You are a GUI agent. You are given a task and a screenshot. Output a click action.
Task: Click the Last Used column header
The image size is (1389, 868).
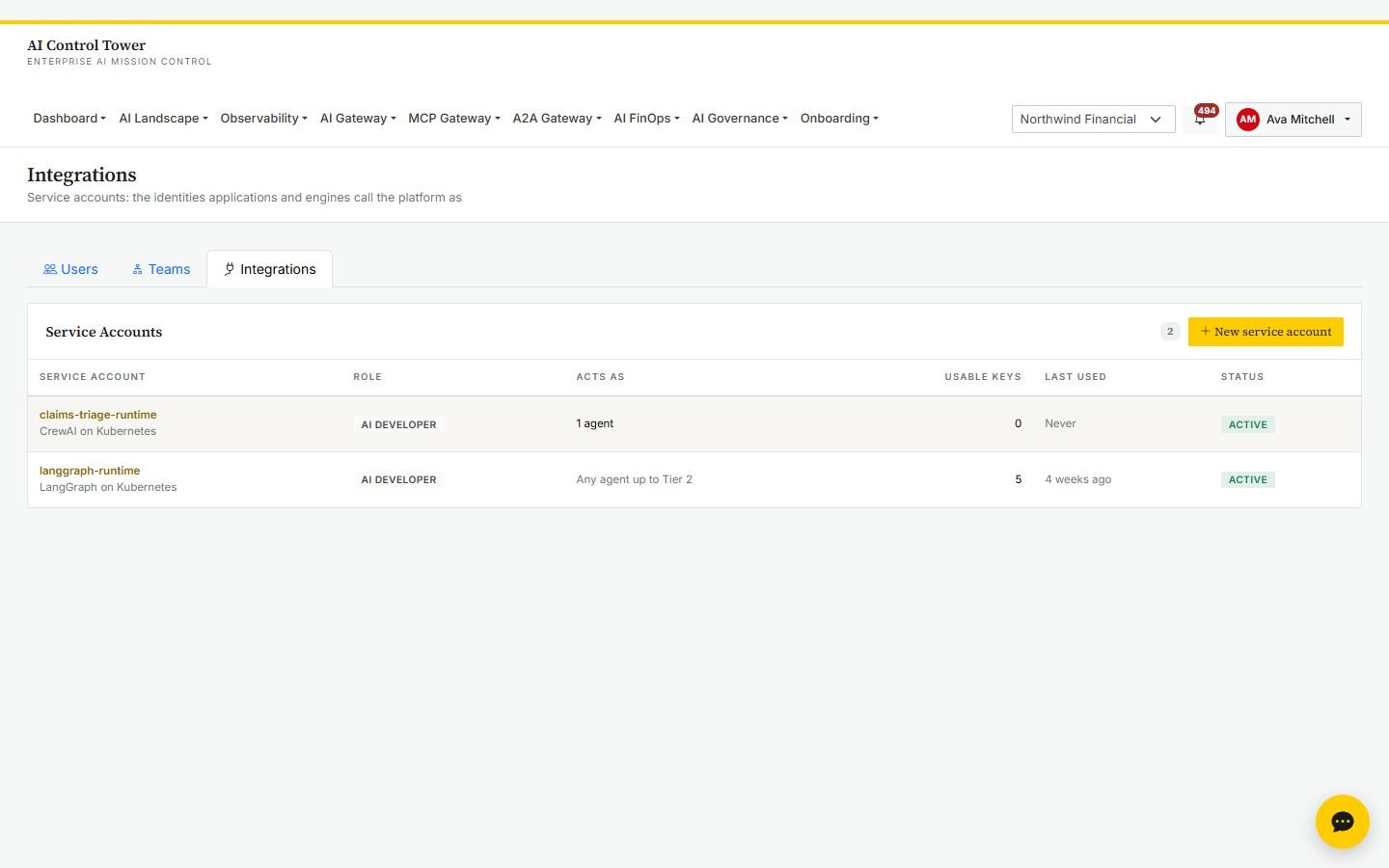1076,377
